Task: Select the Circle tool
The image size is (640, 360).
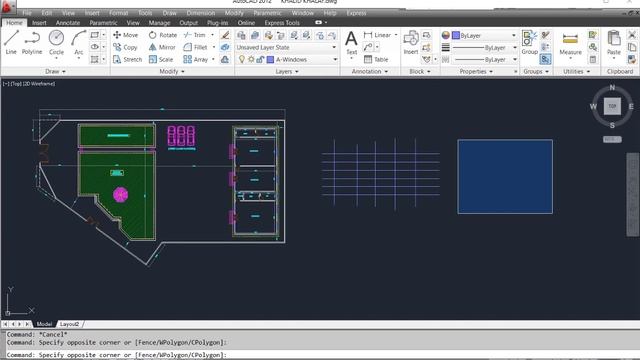Action: 56,42
